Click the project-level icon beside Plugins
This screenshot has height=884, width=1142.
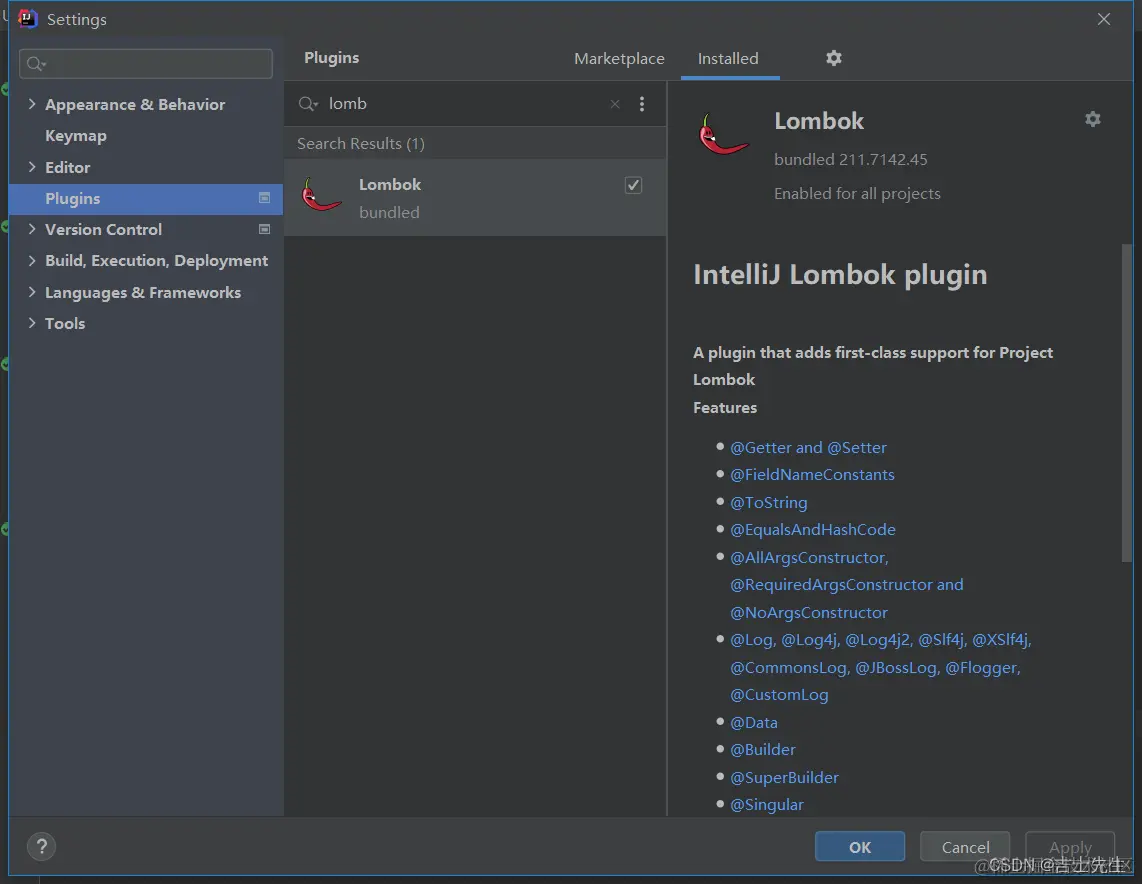click(264, 198)
